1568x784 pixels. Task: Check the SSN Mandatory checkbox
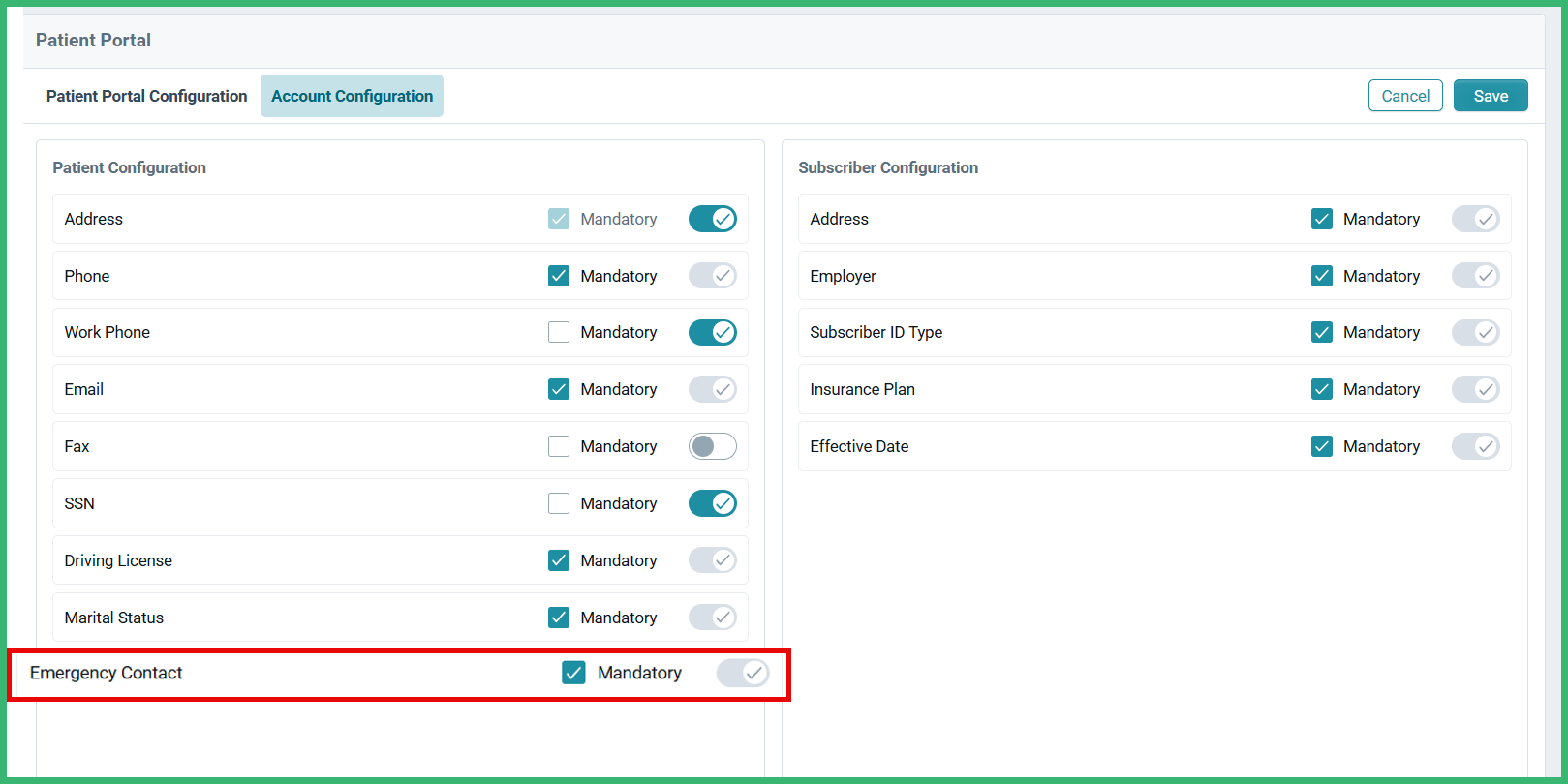coord(559,503)
